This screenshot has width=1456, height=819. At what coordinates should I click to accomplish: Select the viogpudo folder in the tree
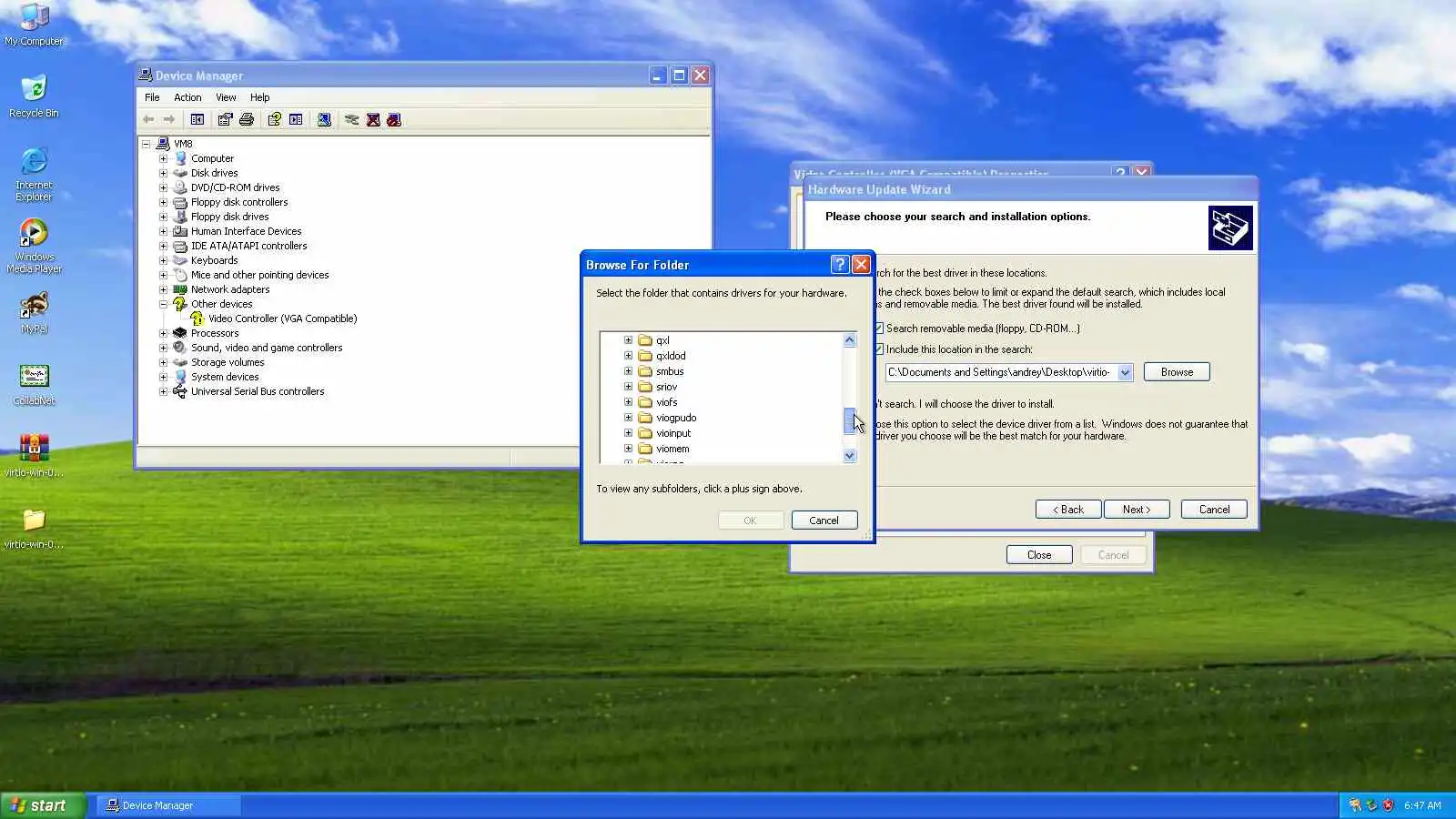(x=676, y=418)
